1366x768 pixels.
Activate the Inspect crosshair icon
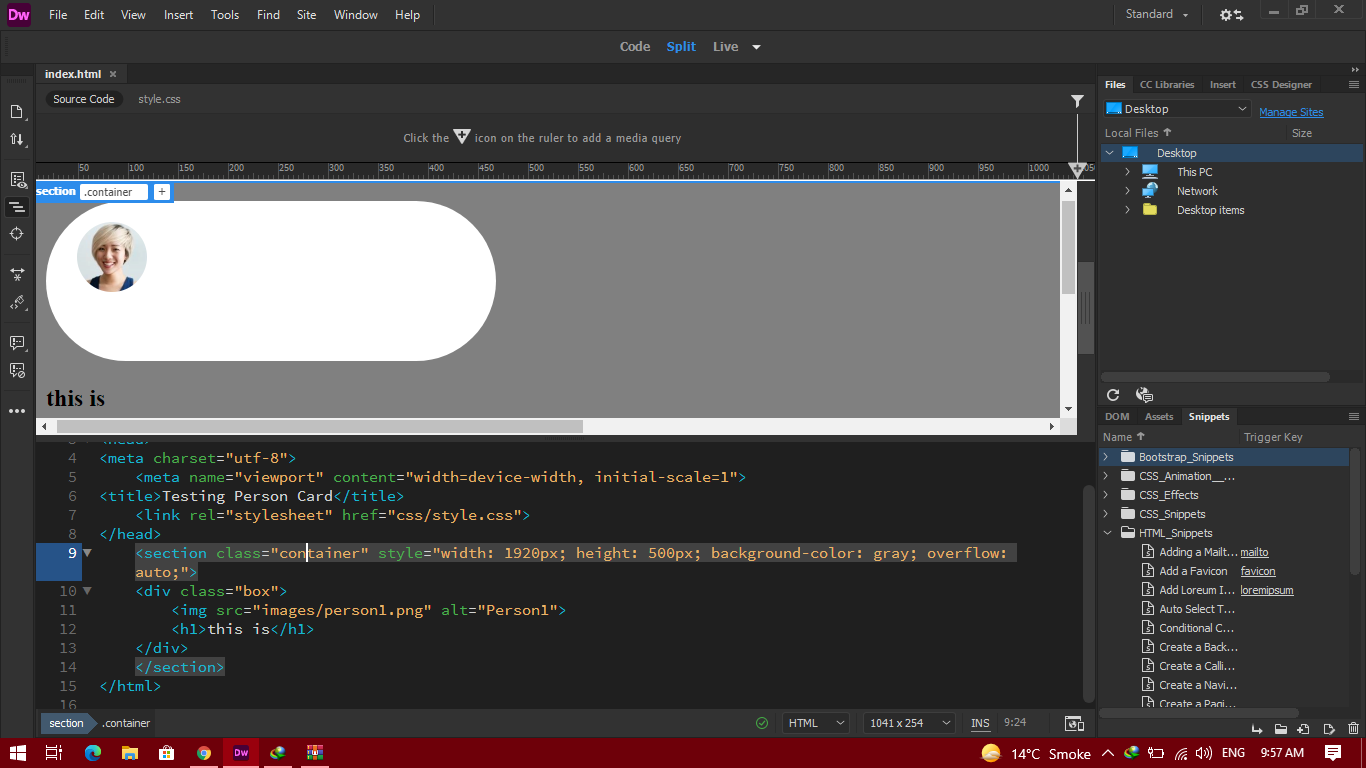point(17,233)
